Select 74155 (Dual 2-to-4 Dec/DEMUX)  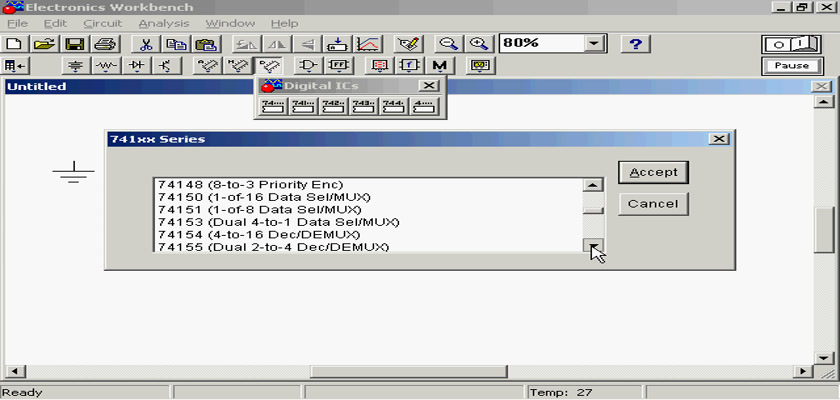click(368, 247)
